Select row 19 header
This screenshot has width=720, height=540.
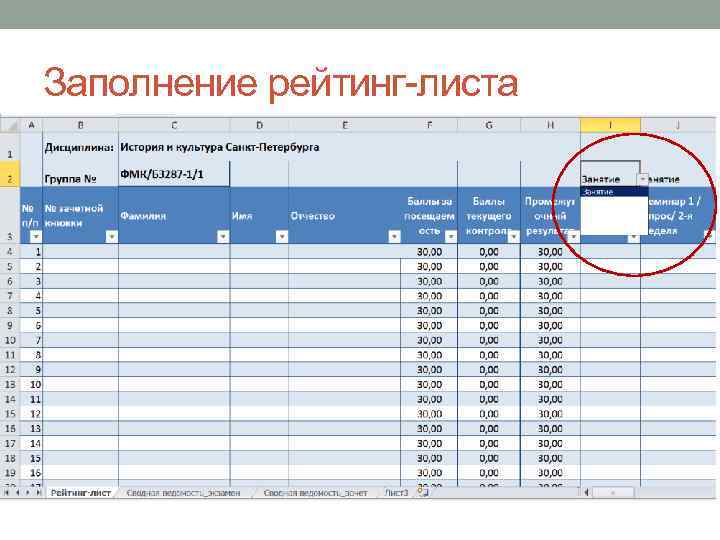(10, 473)
